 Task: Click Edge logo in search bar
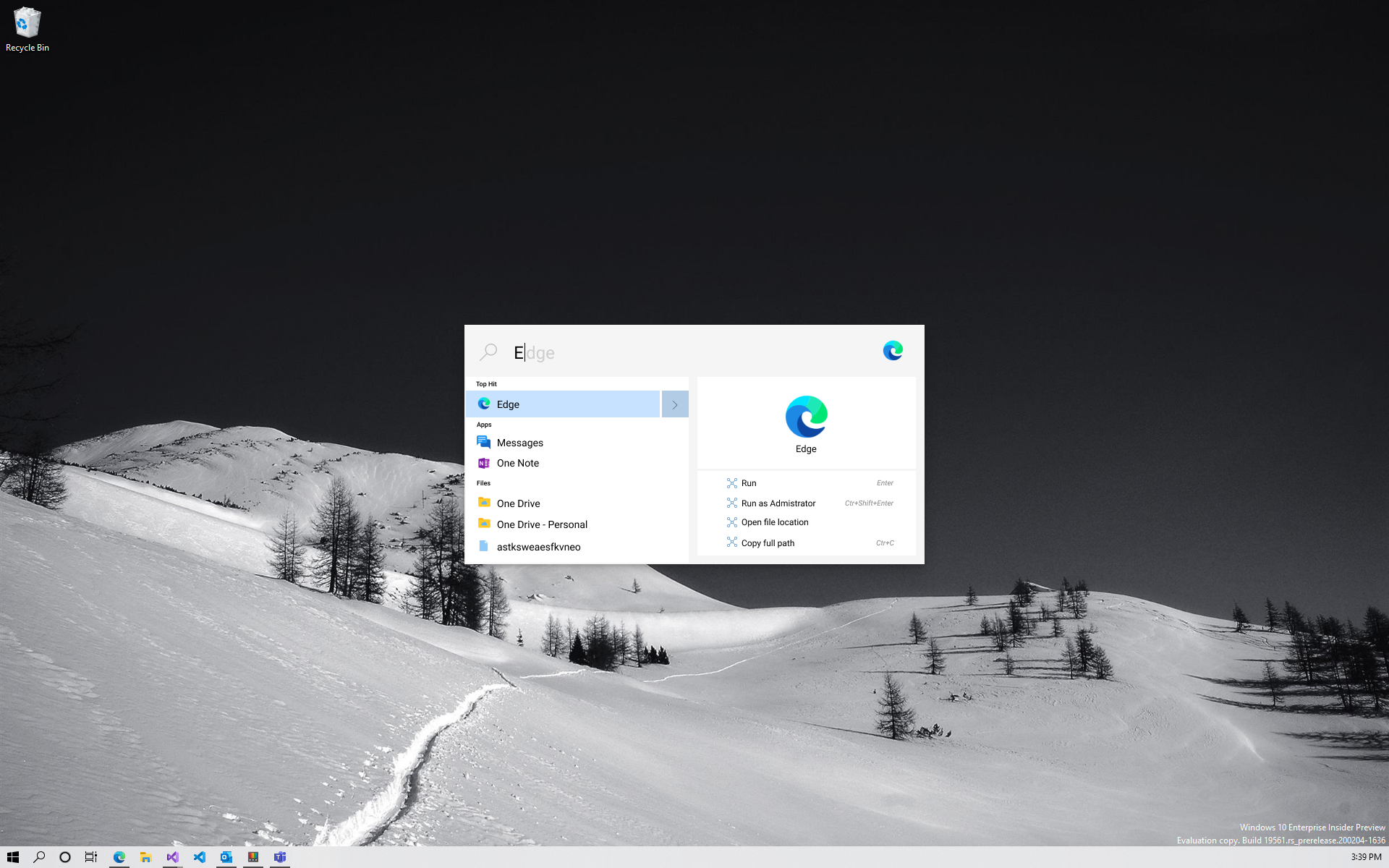pyautogui.click(x=893, y=352)
